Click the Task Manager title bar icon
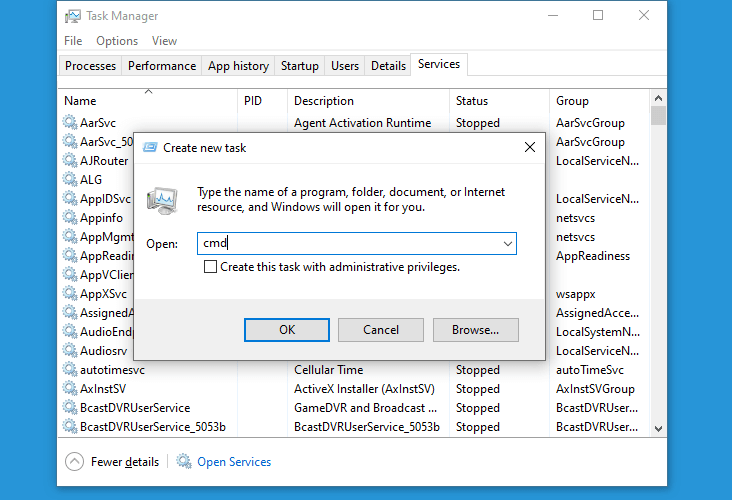The width and height of the screenshot is (732, 500). pyautogui.click(x=72, y=16)
